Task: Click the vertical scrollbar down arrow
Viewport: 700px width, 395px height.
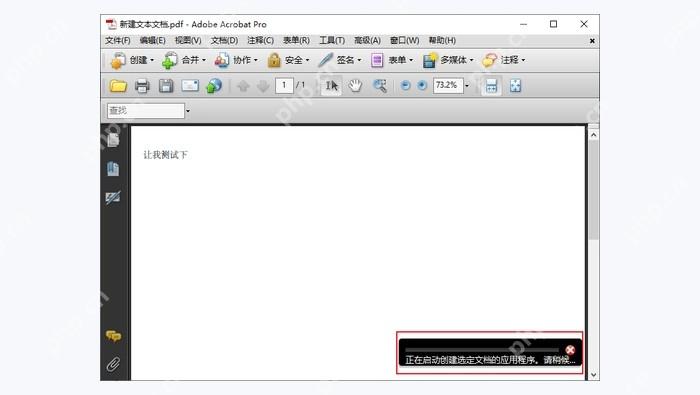Action: (x=593, y=375)
